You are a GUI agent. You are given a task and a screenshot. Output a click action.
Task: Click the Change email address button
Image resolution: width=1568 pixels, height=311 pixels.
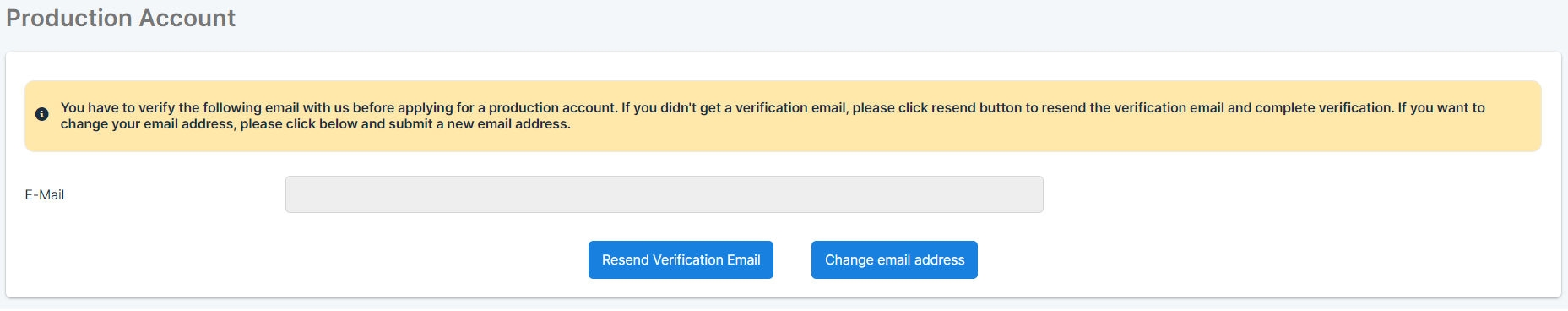click(894, 259)
